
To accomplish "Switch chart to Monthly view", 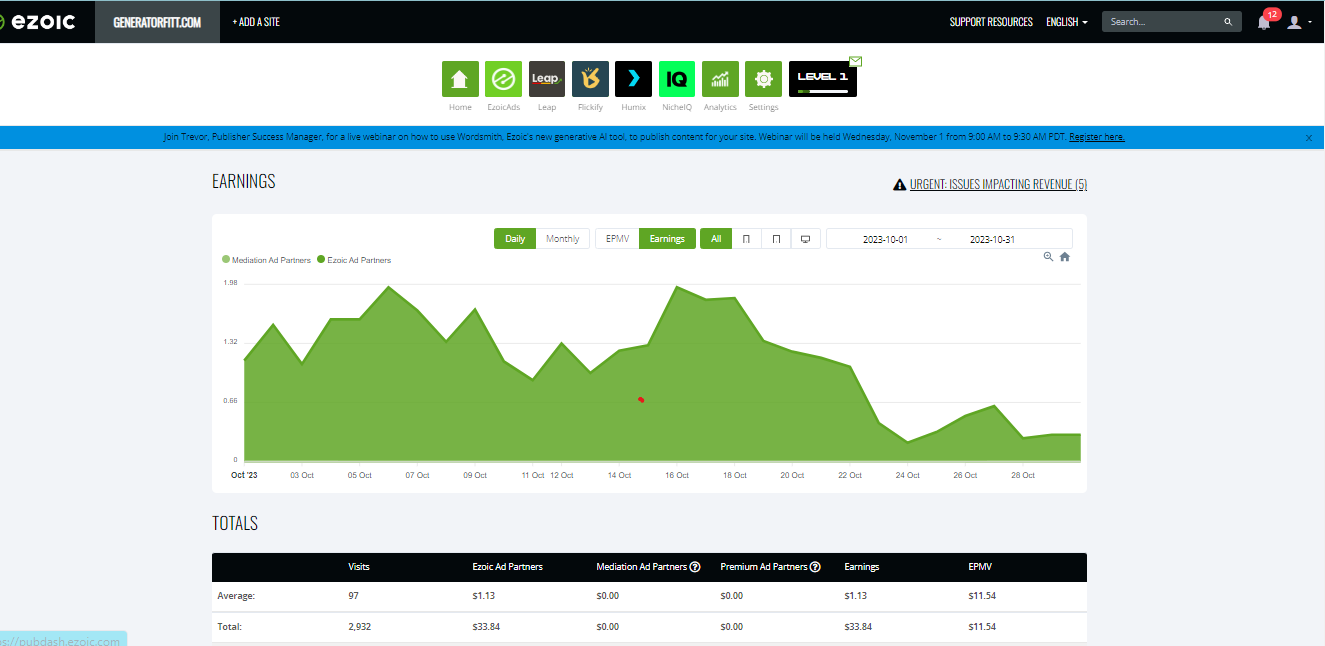I will coord(563,239).
